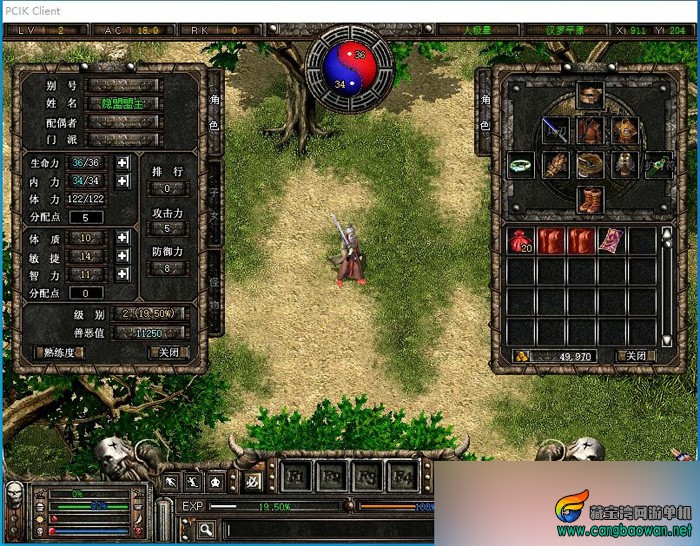The height and width of the screenshot is (546, 700).
Task: Click the 级别 value 2 (19.50%)
Action: pos(149,314)
